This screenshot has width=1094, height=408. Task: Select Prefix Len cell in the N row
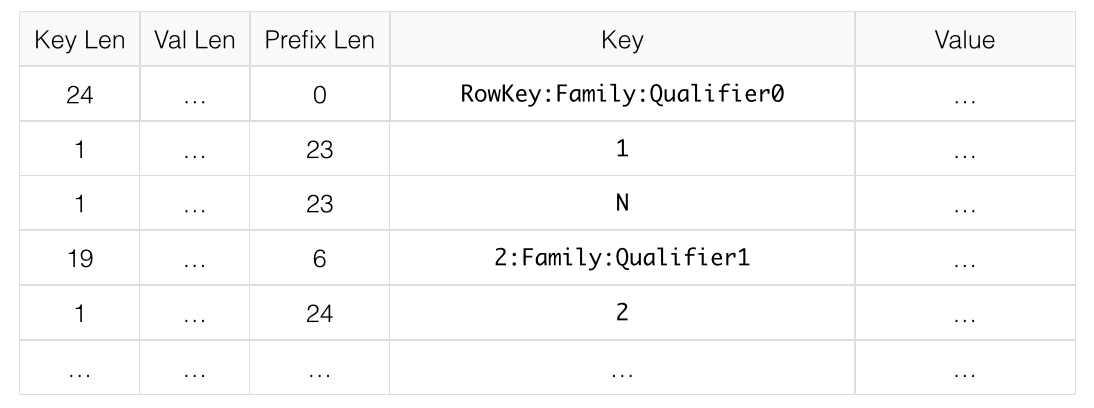click(x=319, y=204)
